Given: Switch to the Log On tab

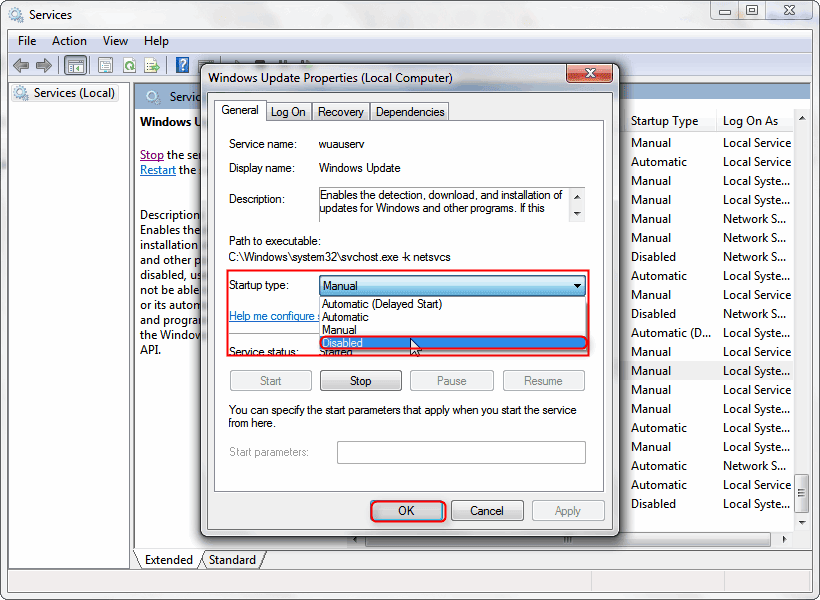Looking at the screenshot, I should pyautogui.click(x=288, y=112).
